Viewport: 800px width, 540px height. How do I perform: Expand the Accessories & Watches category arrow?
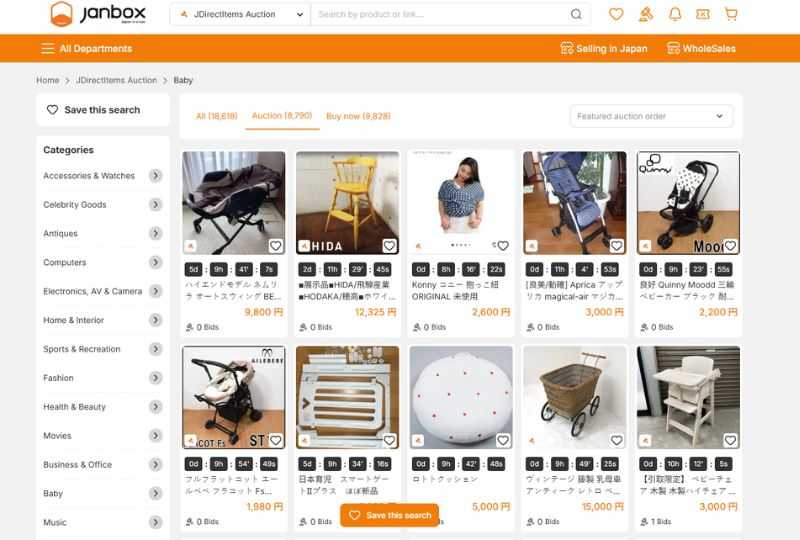point(156,176)
